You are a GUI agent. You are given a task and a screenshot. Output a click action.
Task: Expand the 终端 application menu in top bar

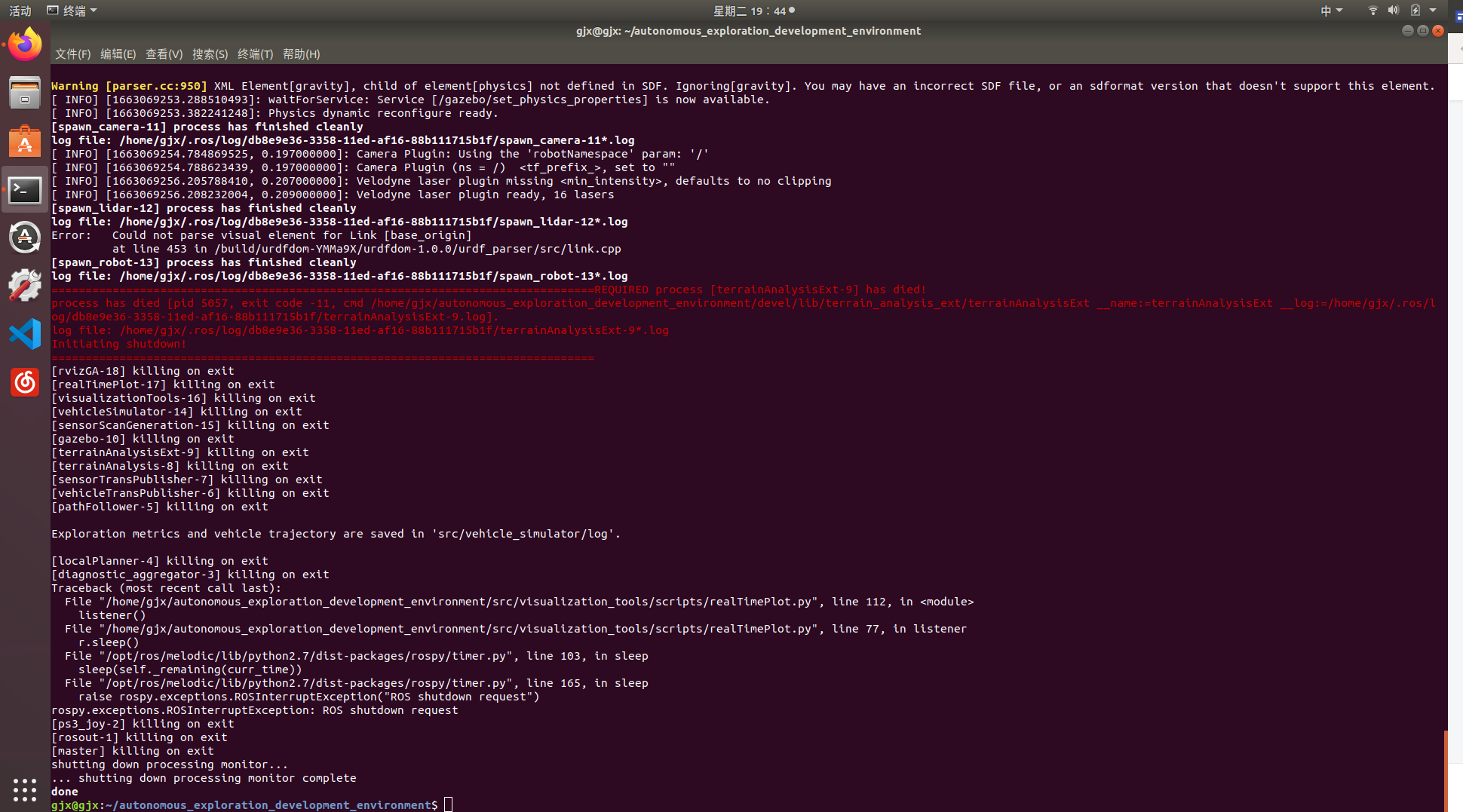[x=72, y=11]
